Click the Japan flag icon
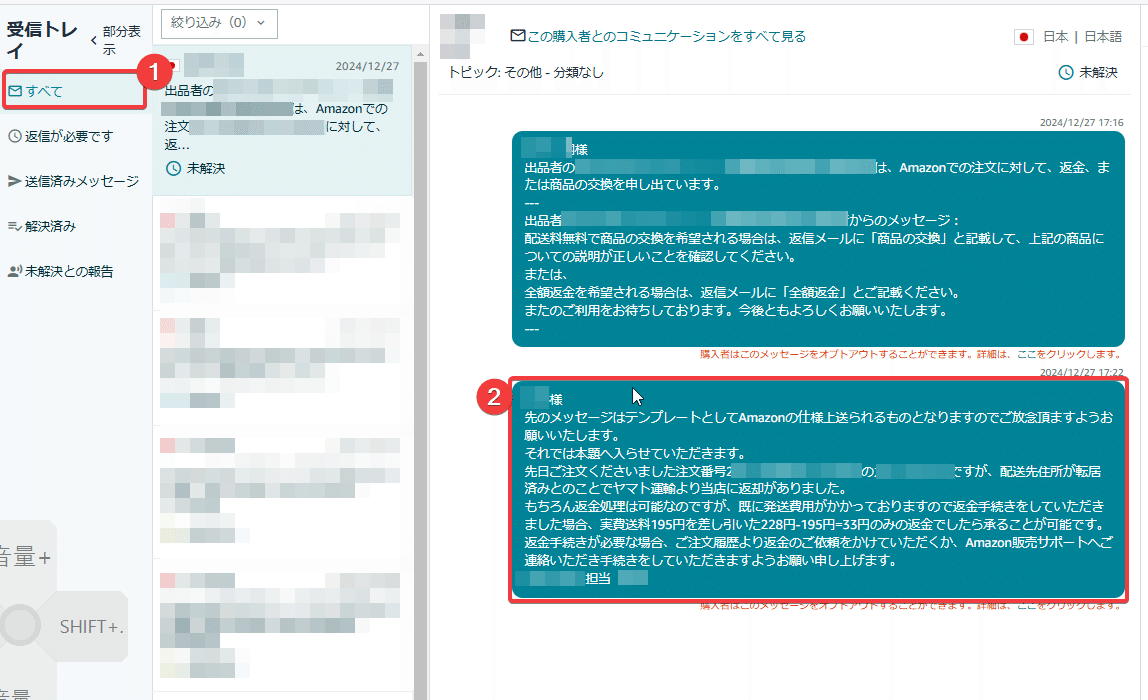Screen dimensions: 1148x700 [x=1024, y=37]
